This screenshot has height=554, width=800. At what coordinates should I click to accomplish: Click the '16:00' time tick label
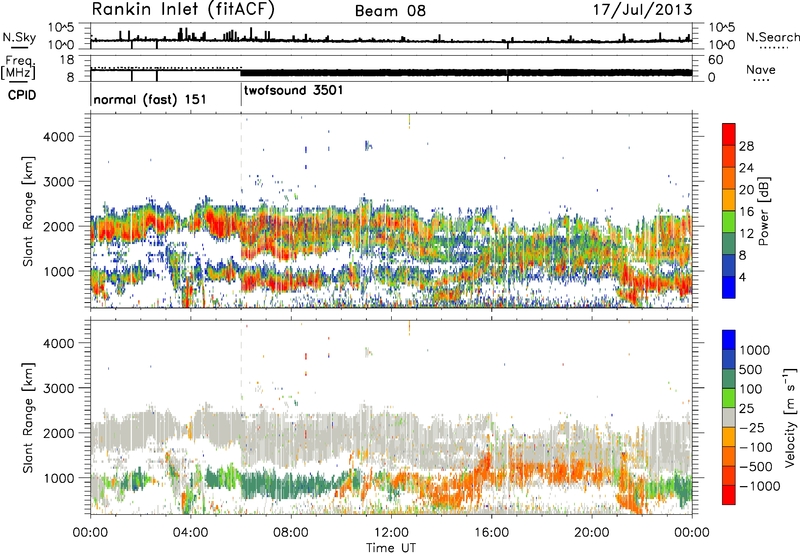click(491, 533)
